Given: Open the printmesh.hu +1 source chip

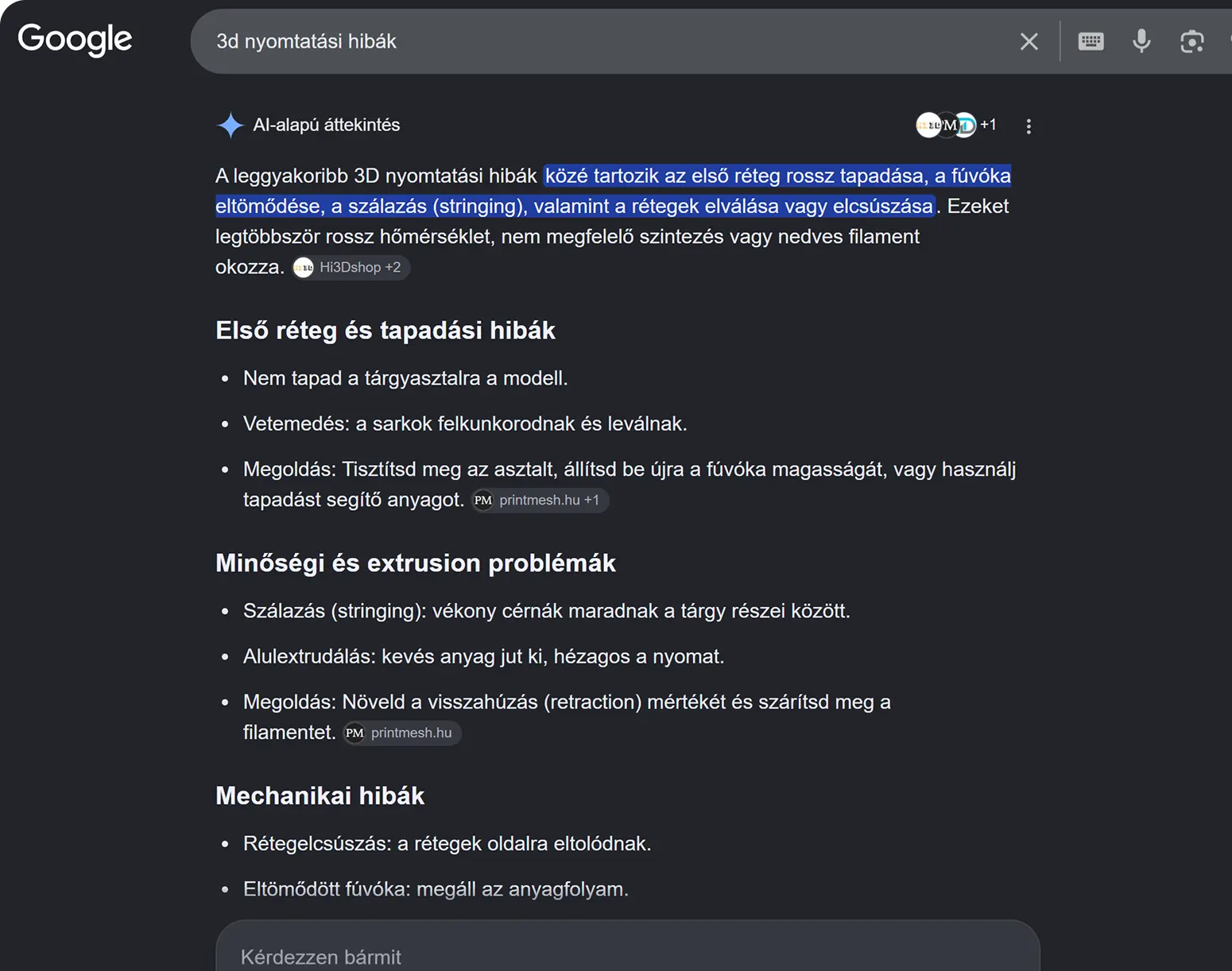Looking at the screenshot, I should coord(540,500).
